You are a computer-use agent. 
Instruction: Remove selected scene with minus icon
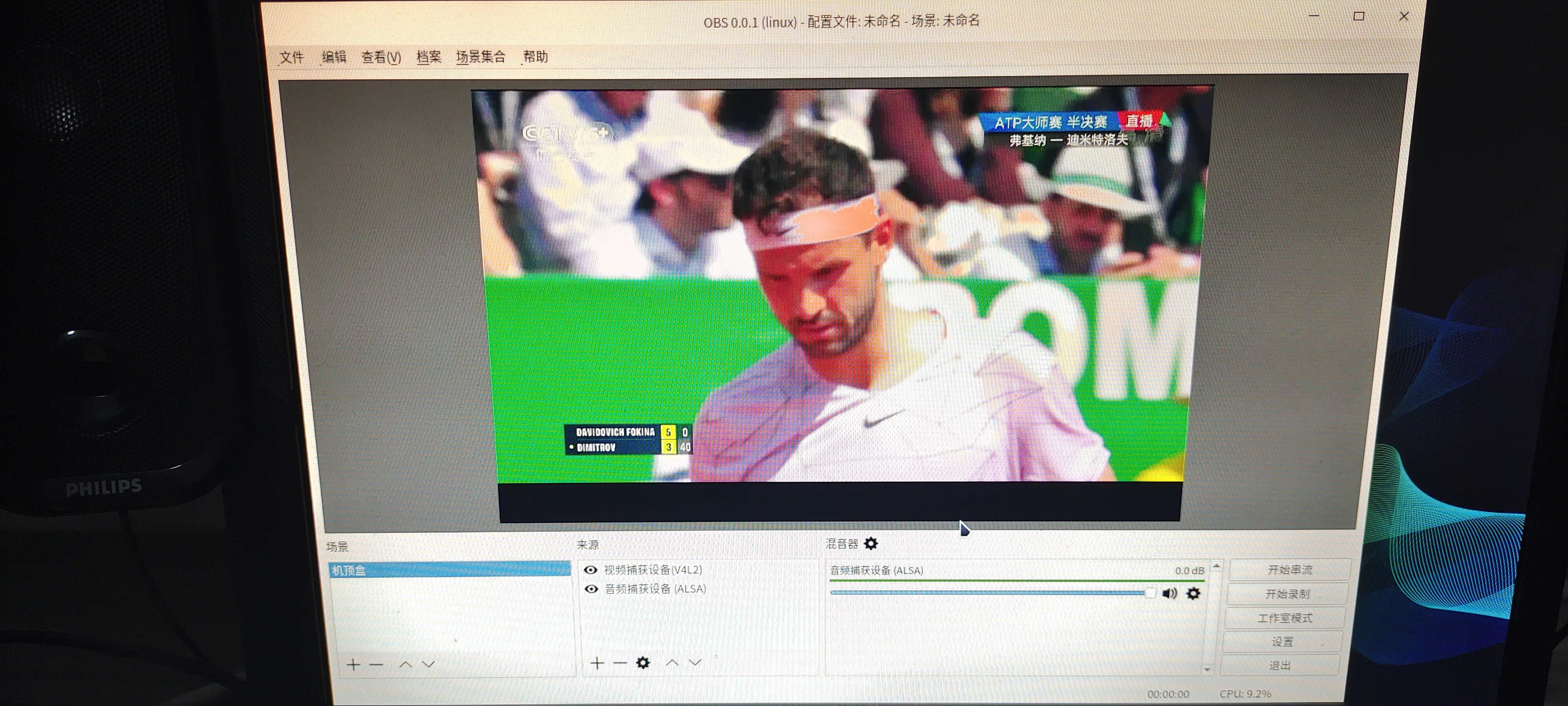point(377,664)
